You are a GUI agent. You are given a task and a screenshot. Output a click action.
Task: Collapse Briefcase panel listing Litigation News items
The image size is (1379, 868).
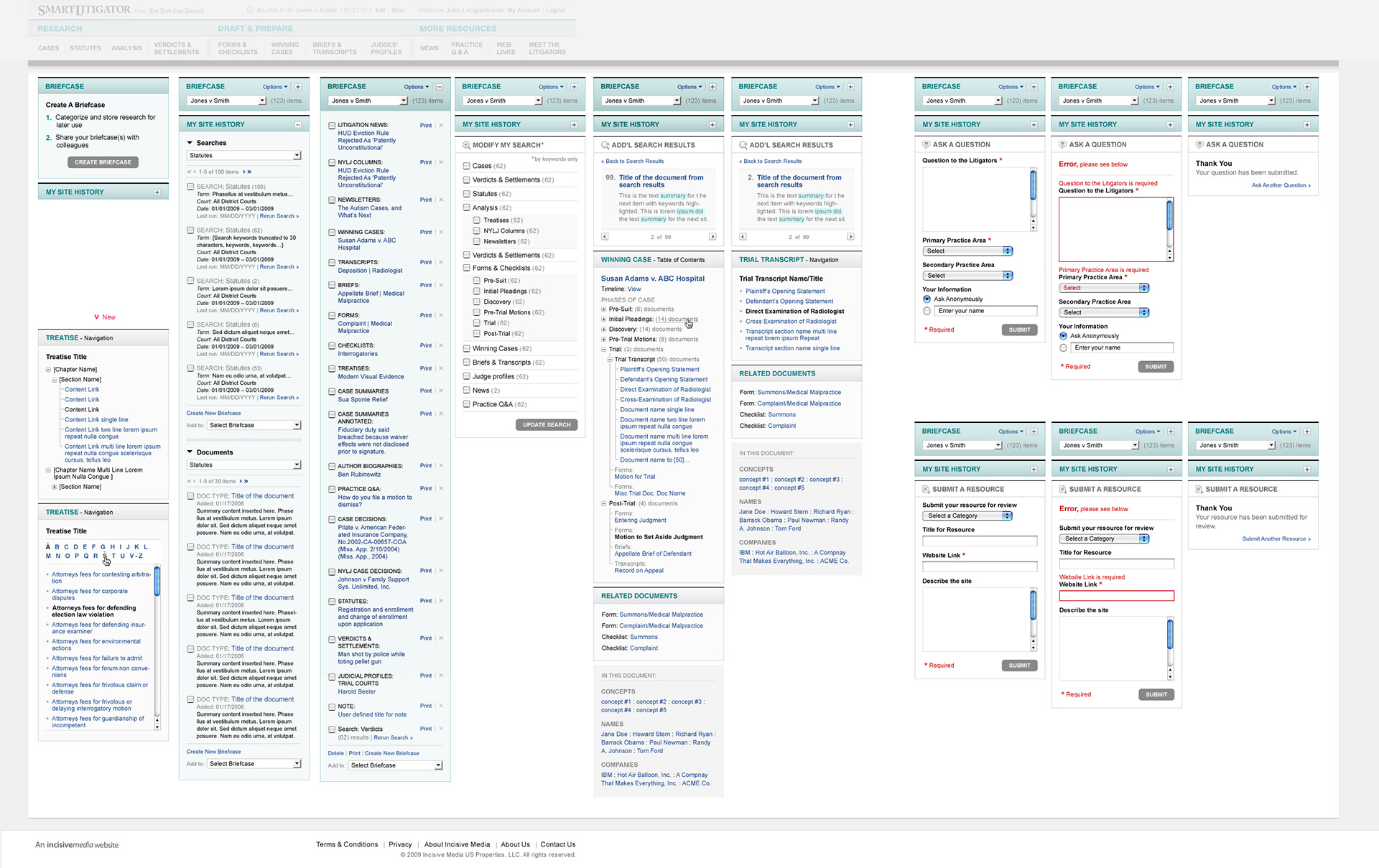click(x=440, y=87)
